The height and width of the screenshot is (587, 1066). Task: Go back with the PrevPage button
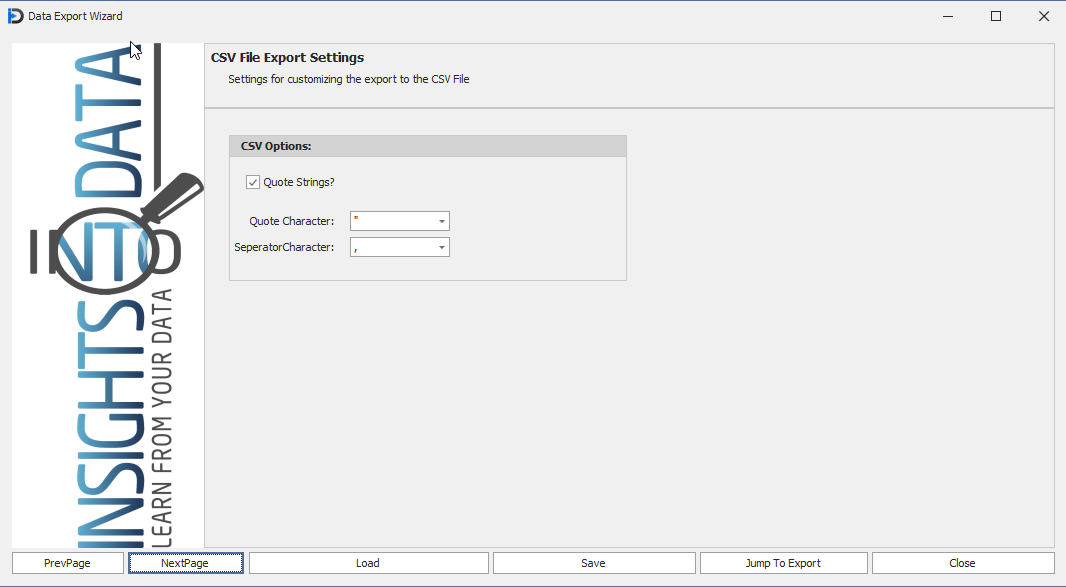tap(67, 563)
